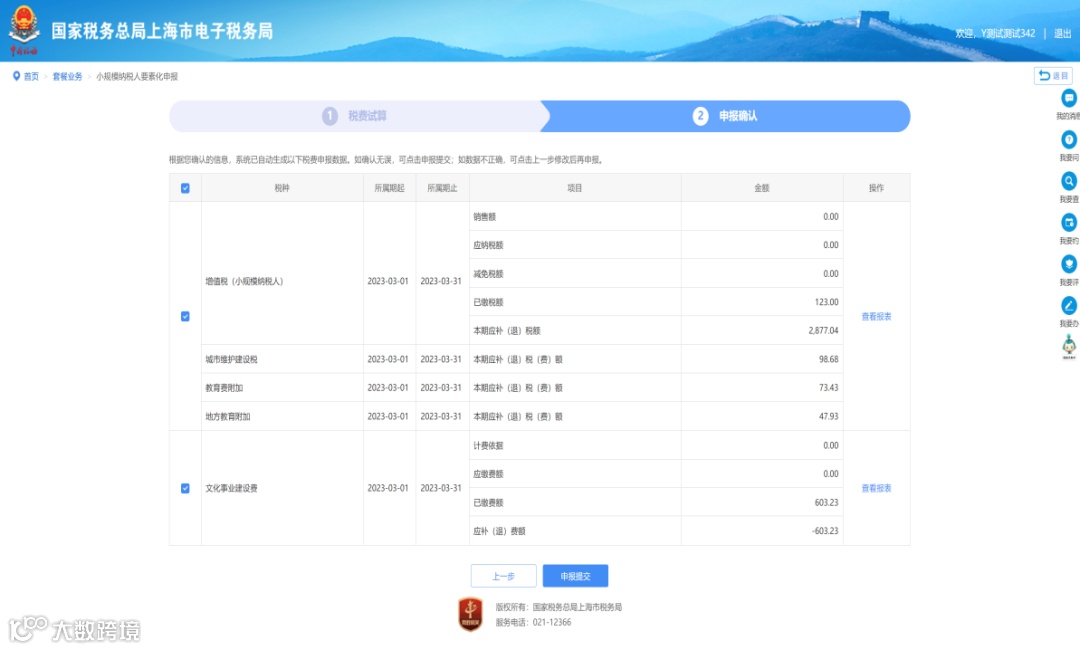Image resolution: width=1080 pixels, height=650 pixels.
Task: Click the tax bureau emblem logo
Action: [24, 30]
